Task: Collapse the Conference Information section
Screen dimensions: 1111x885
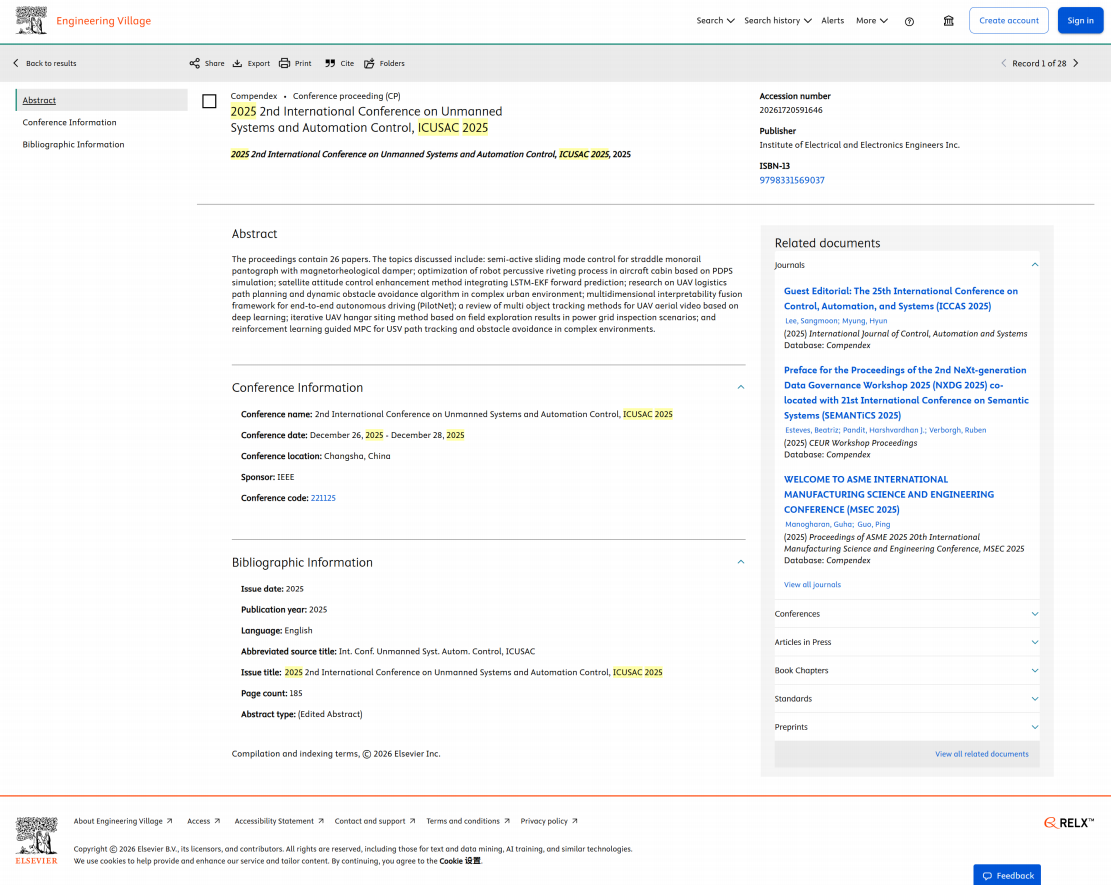Action: pos(740,388)
